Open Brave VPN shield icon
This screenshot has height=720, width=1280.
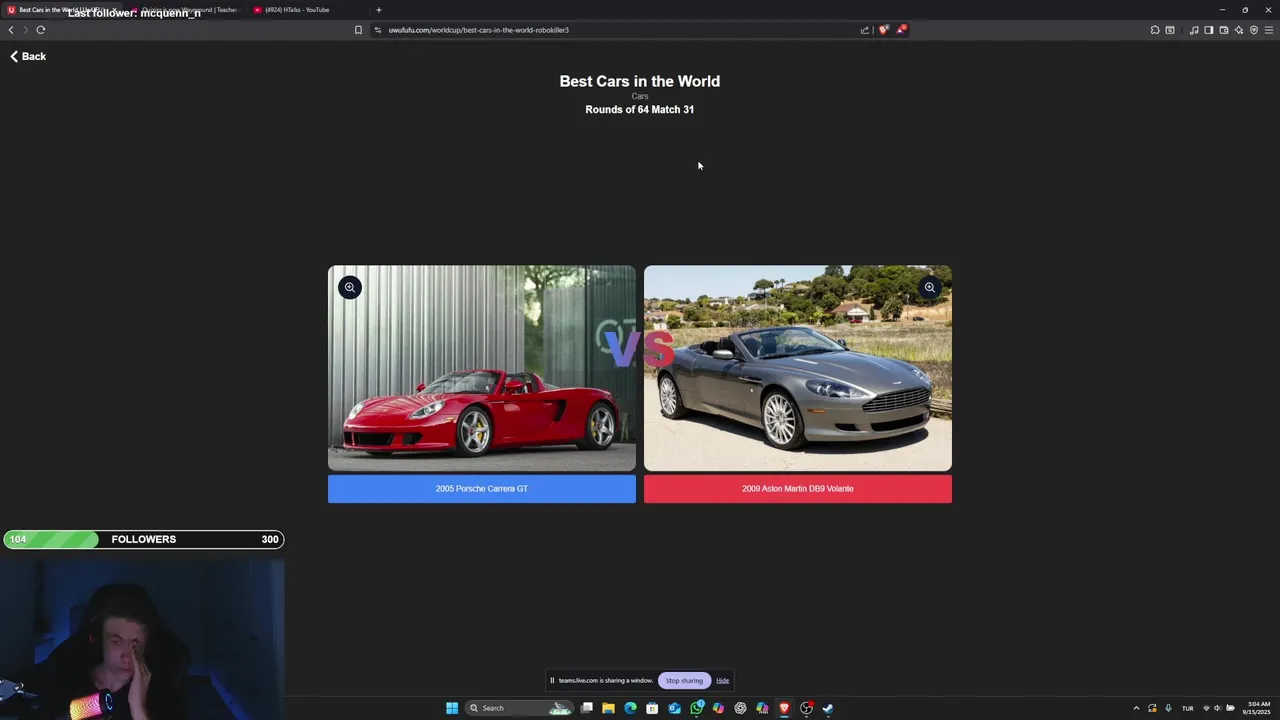pyautogui.click(x=1254, y=30)
